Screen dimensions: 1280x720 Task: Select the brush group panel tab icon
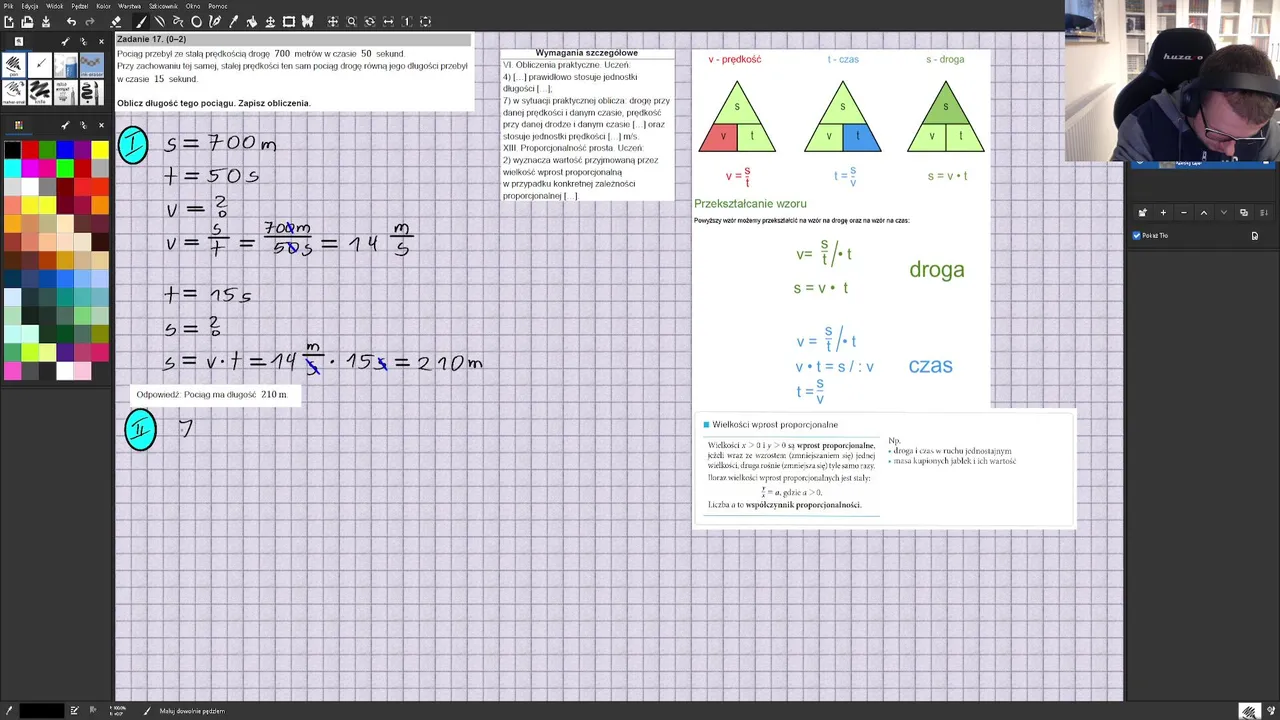[x=19, y=42]
